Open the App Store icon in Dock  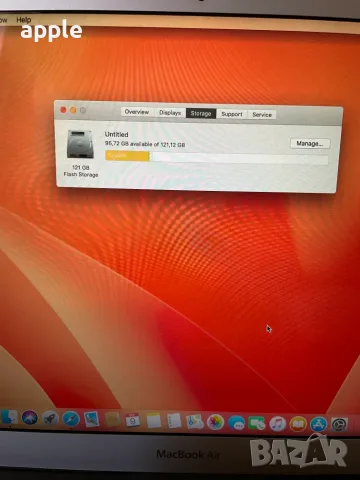[319, 424]
